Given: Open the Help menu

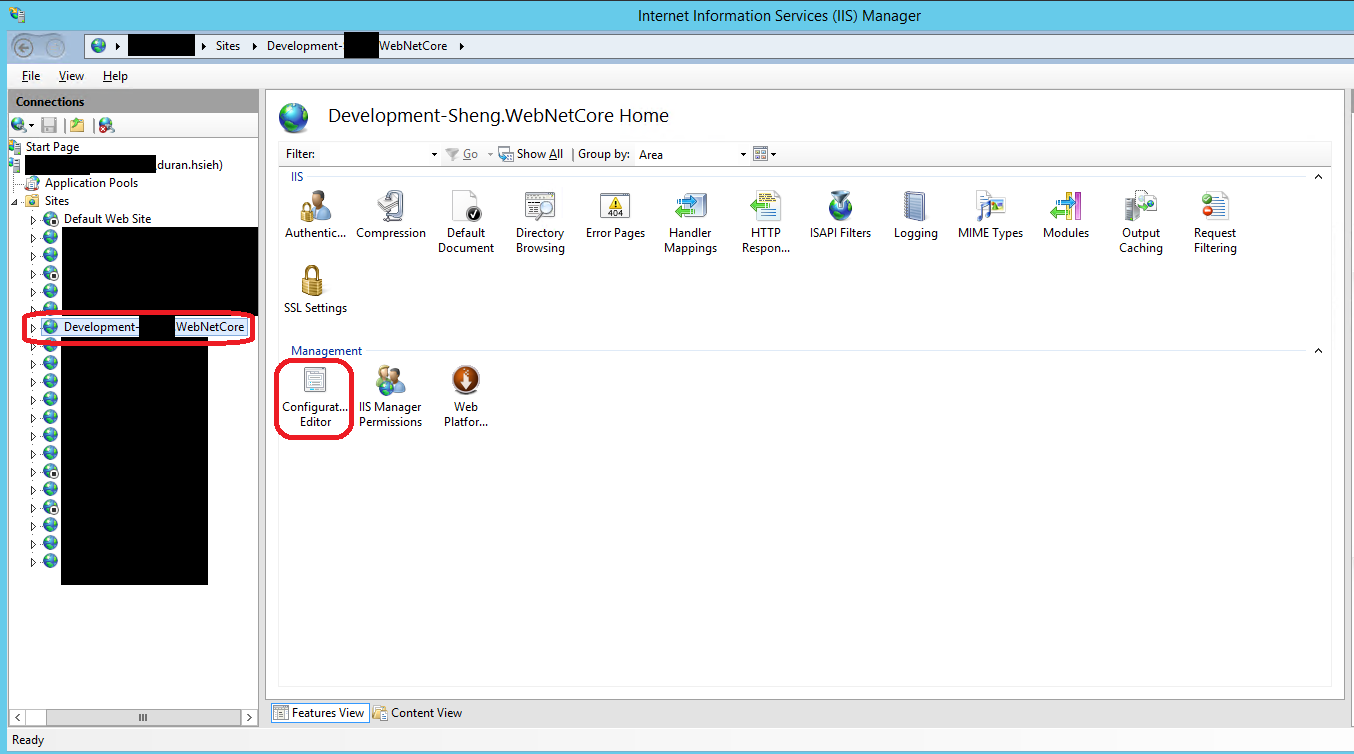Looking at the screenshot, I should 115,76.
